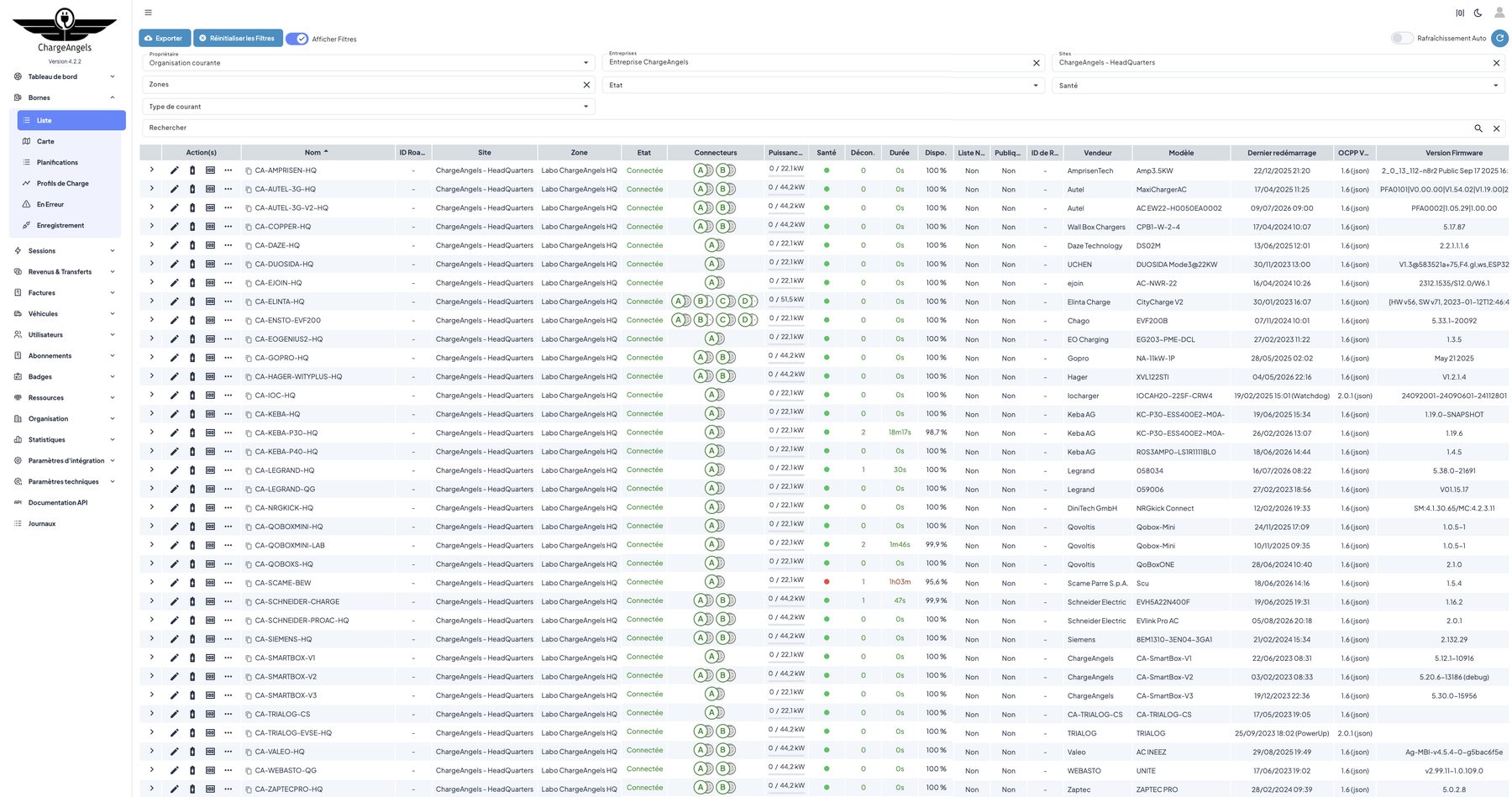Click the Exporter button
1512x797 pixels.
click(164, 38)
